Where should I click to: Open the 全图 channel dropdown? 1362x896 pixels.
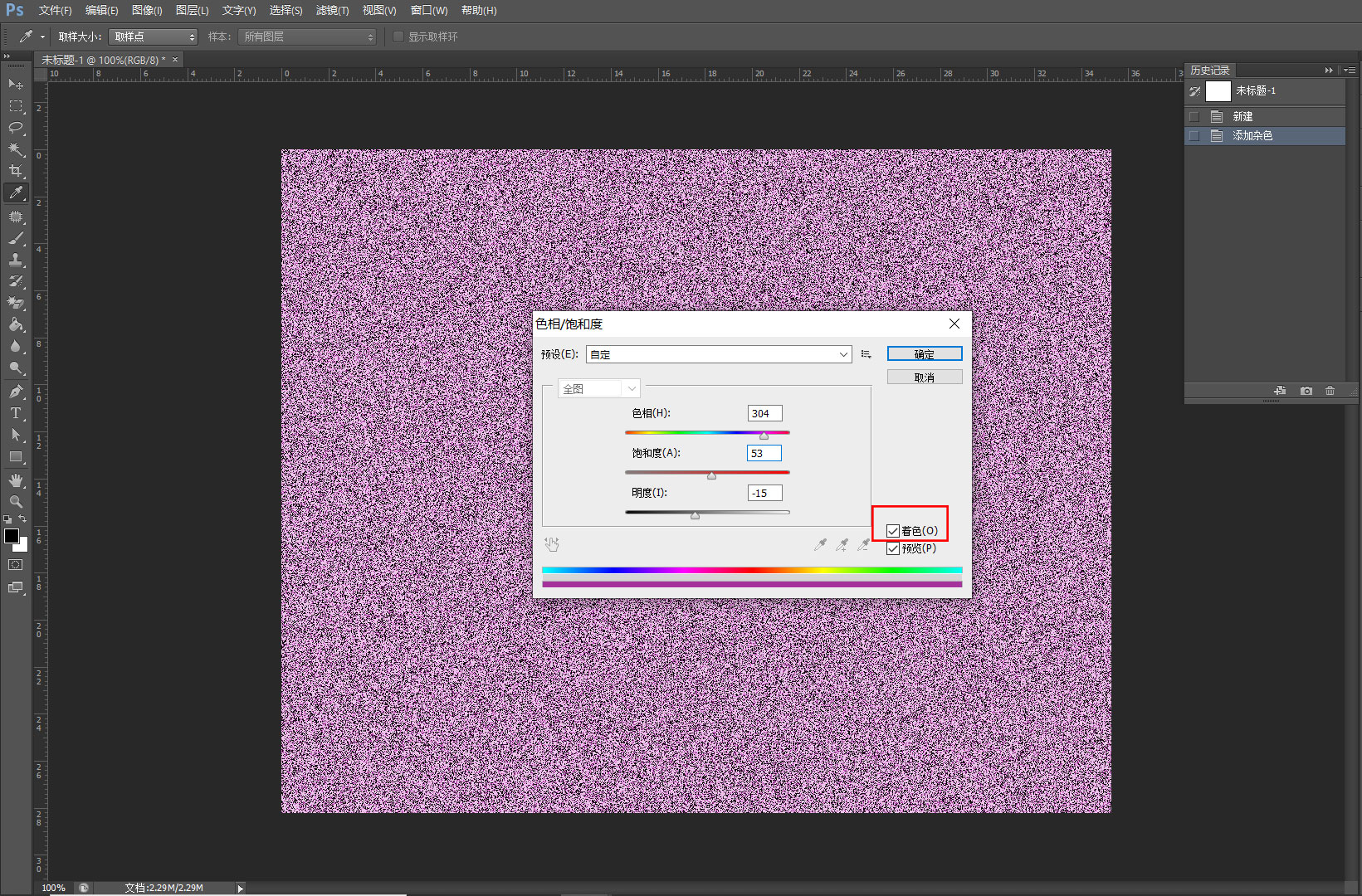click(598, 388)
